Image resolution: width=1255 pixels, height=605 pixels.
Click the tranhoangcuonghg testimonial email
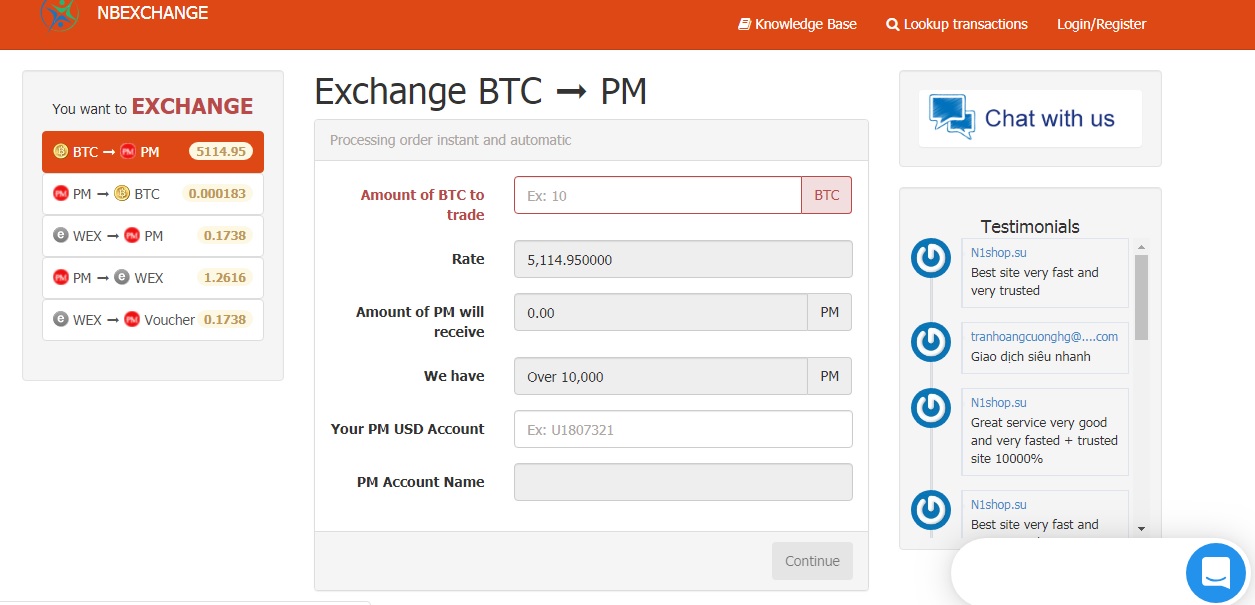pos(1044,337)
